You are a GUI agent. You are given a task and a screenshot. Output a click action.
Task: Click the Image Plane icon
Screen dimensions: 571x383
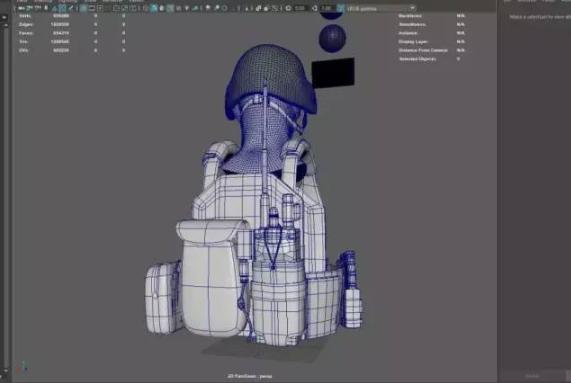coord(55,8)
